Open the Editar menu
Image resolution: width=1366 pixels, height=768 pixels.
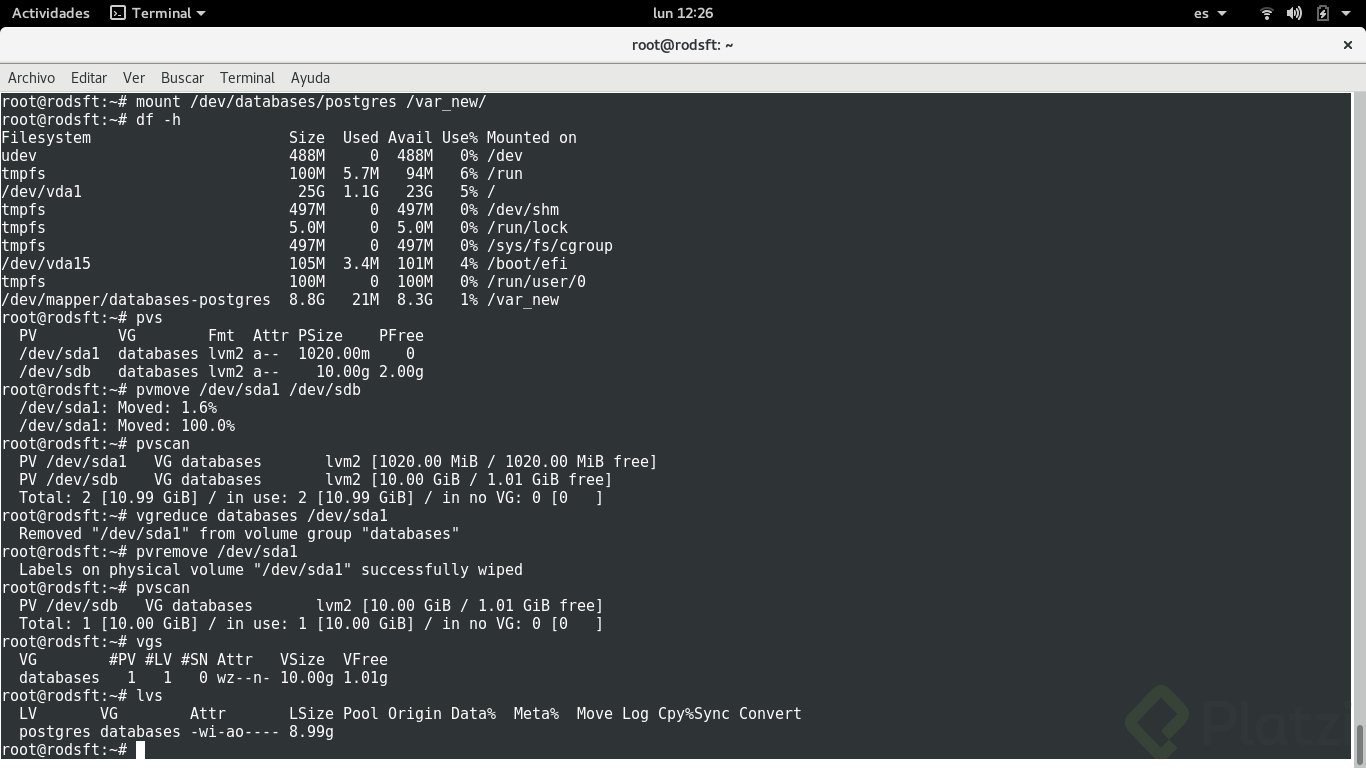[89, 78]
